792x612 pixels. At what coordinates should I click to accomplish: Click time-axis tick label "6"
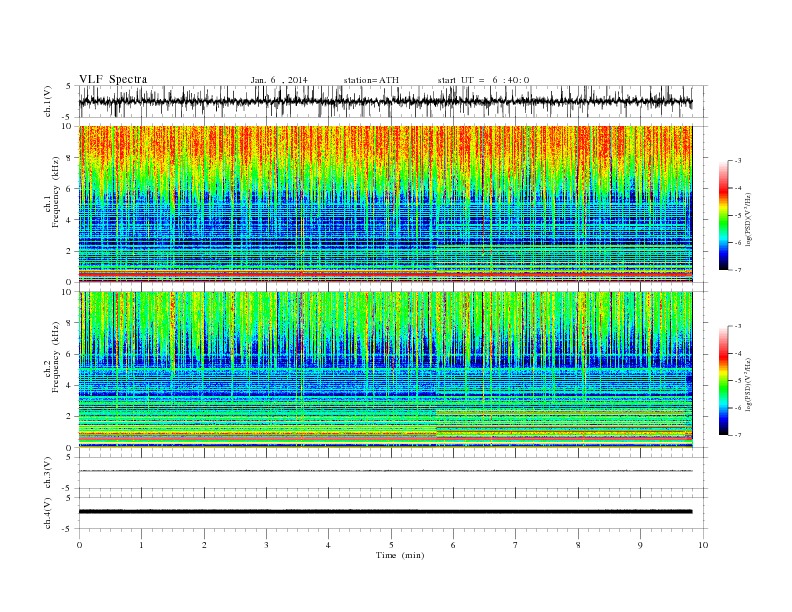454,545
